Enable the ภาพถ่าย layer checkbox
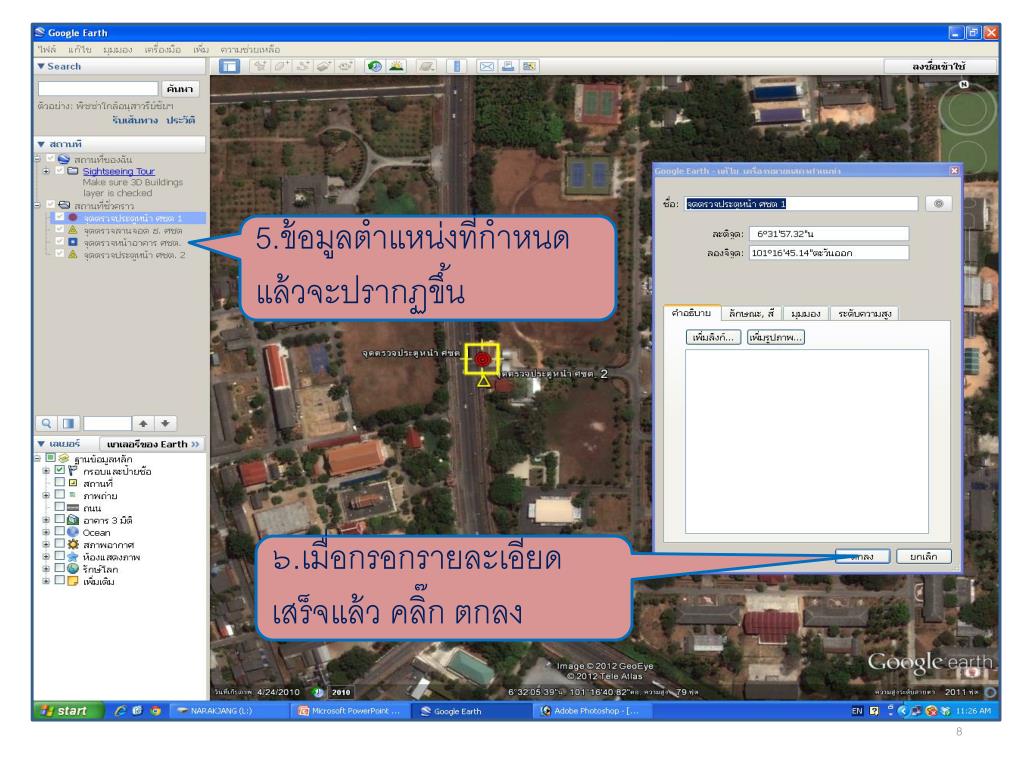Viewport: 1024px width, 768px height. coord(60,495)
